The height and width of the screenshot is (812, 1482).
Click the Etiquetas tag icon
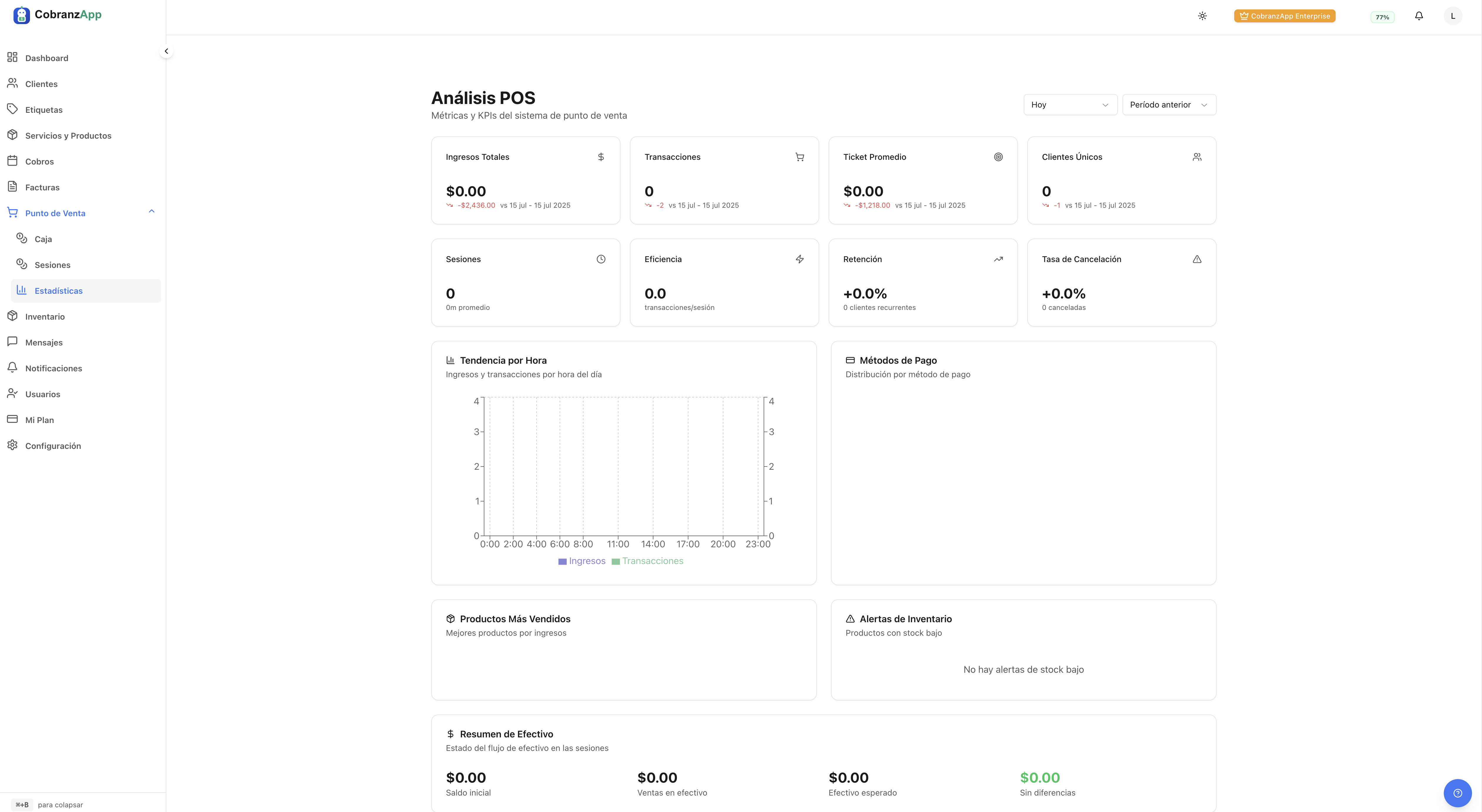12,109
